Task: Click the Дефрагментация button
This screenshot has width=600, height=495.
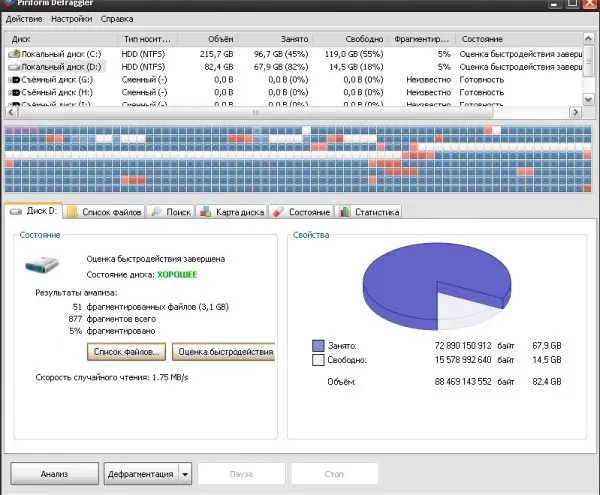Action: click(140, 474)
